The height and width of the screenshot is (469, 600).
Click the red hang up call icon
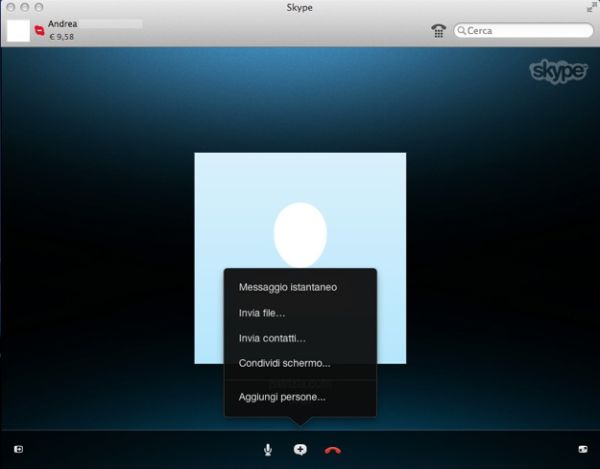(333, 450)
